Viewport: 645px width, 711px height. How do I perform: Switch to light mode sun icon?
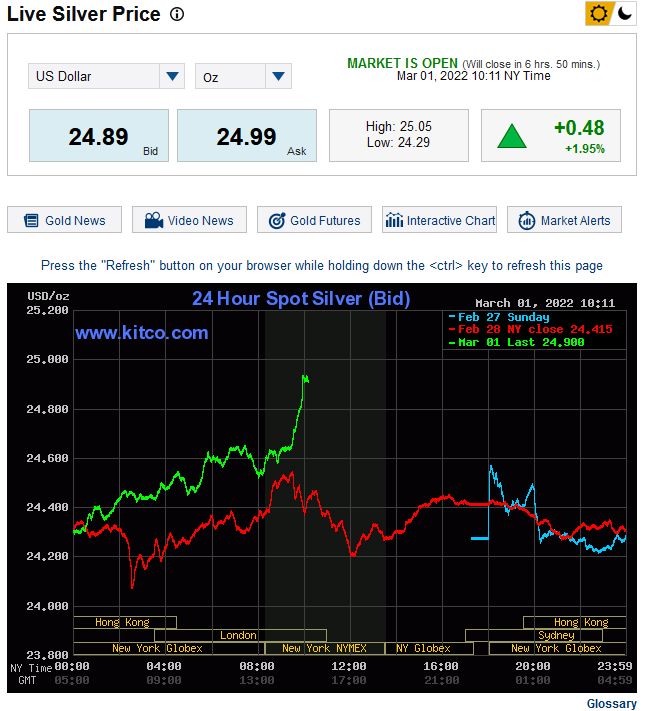click(x=598, y=14)
